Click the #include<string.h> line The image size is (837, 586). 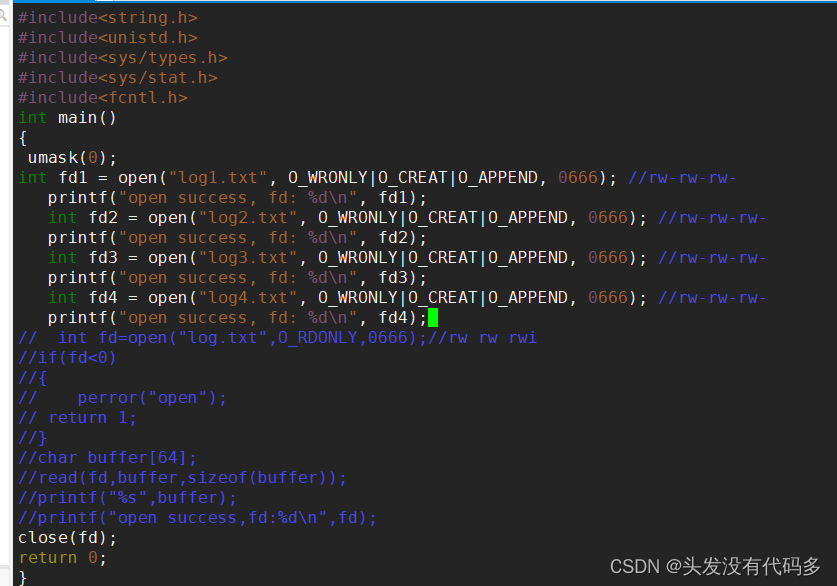click(x=108, y=18)
